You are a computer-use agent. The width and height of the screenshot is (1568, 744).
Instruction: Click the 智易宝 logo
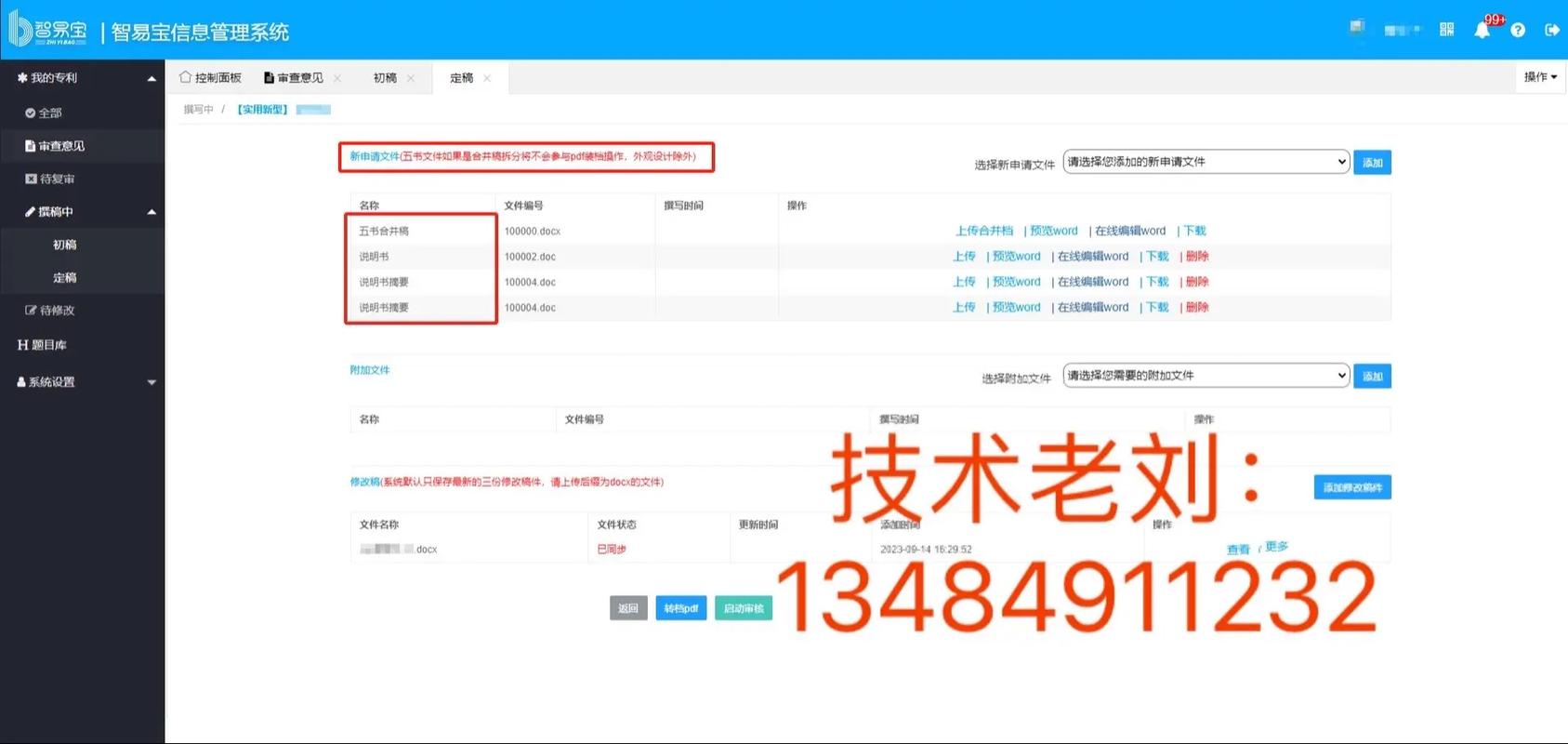tap(47, 30)
